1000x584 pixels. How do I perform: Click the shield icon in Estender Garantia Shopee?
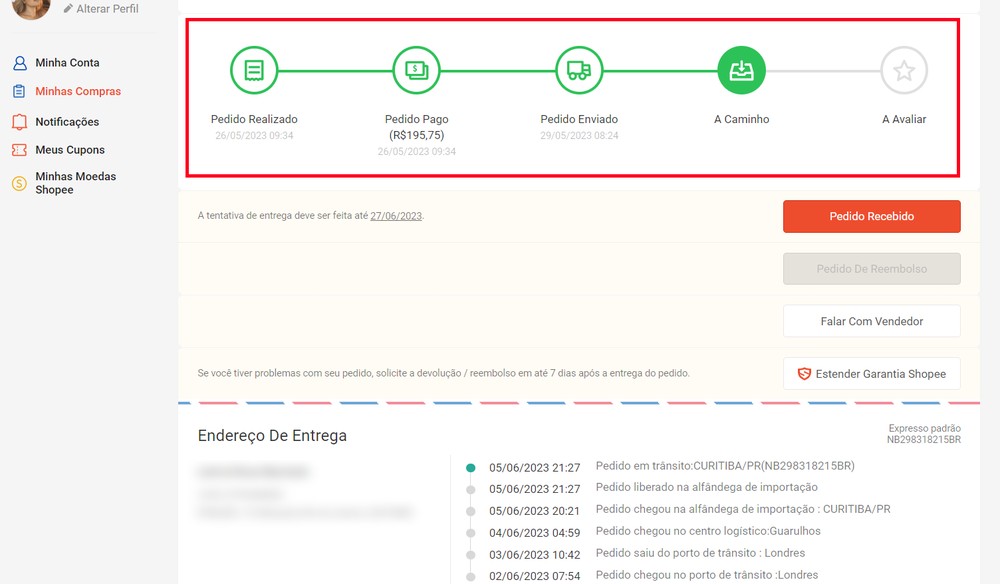point(804,374)
